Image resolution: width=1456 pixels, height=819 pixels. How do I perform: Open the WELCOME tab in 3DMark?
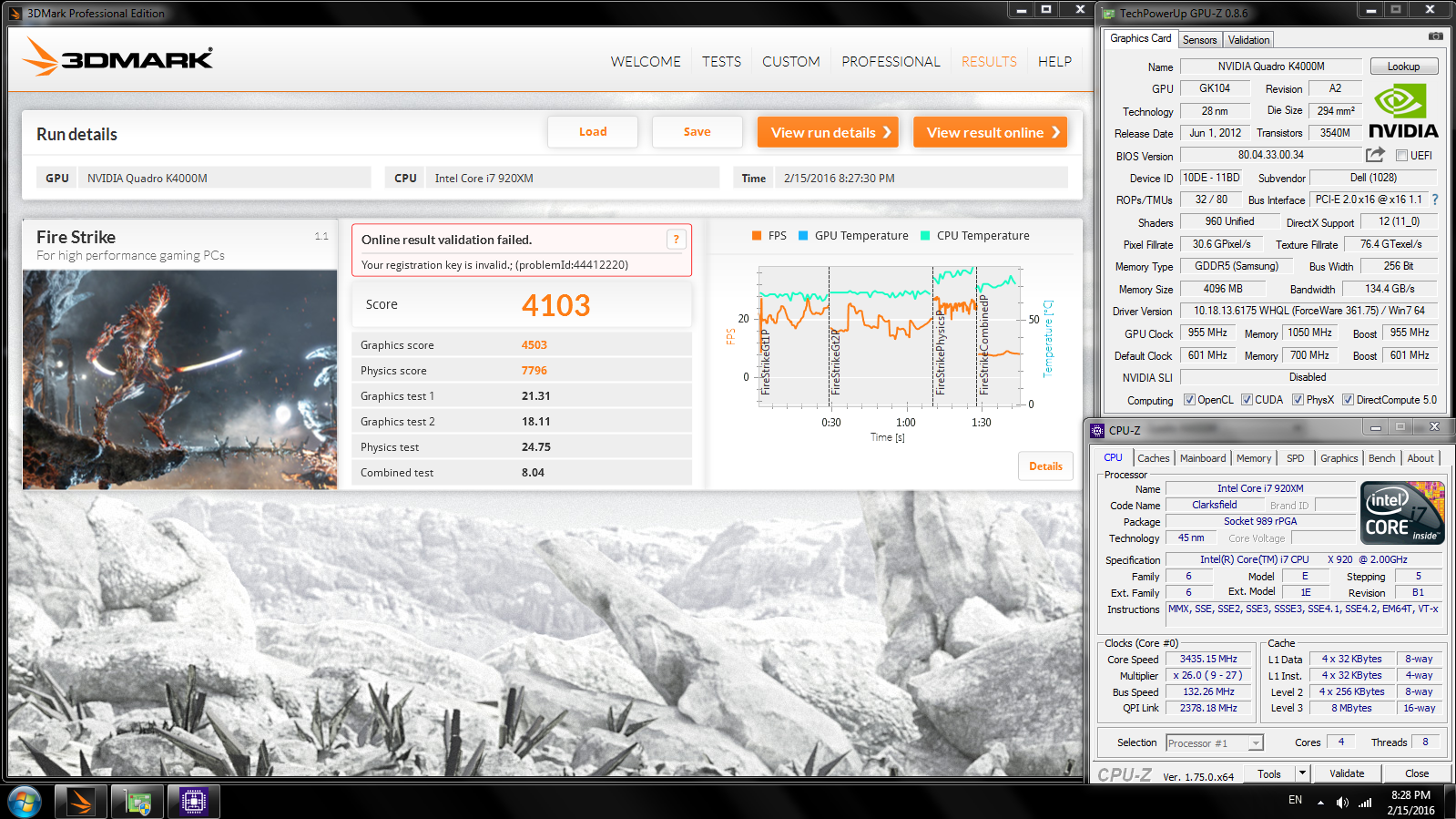tap(646, 62)
